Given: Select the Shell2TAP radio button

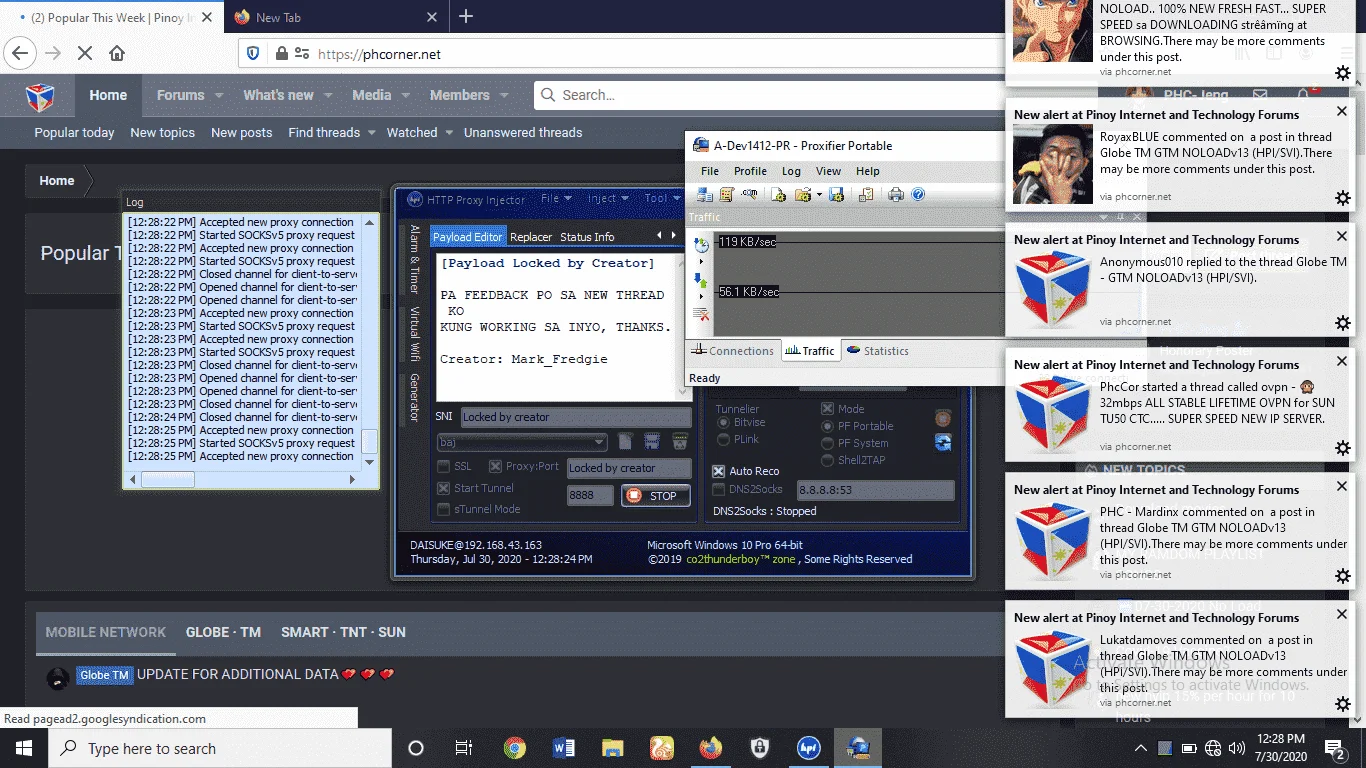Looking at the screenshot, I should coord(827,460).
